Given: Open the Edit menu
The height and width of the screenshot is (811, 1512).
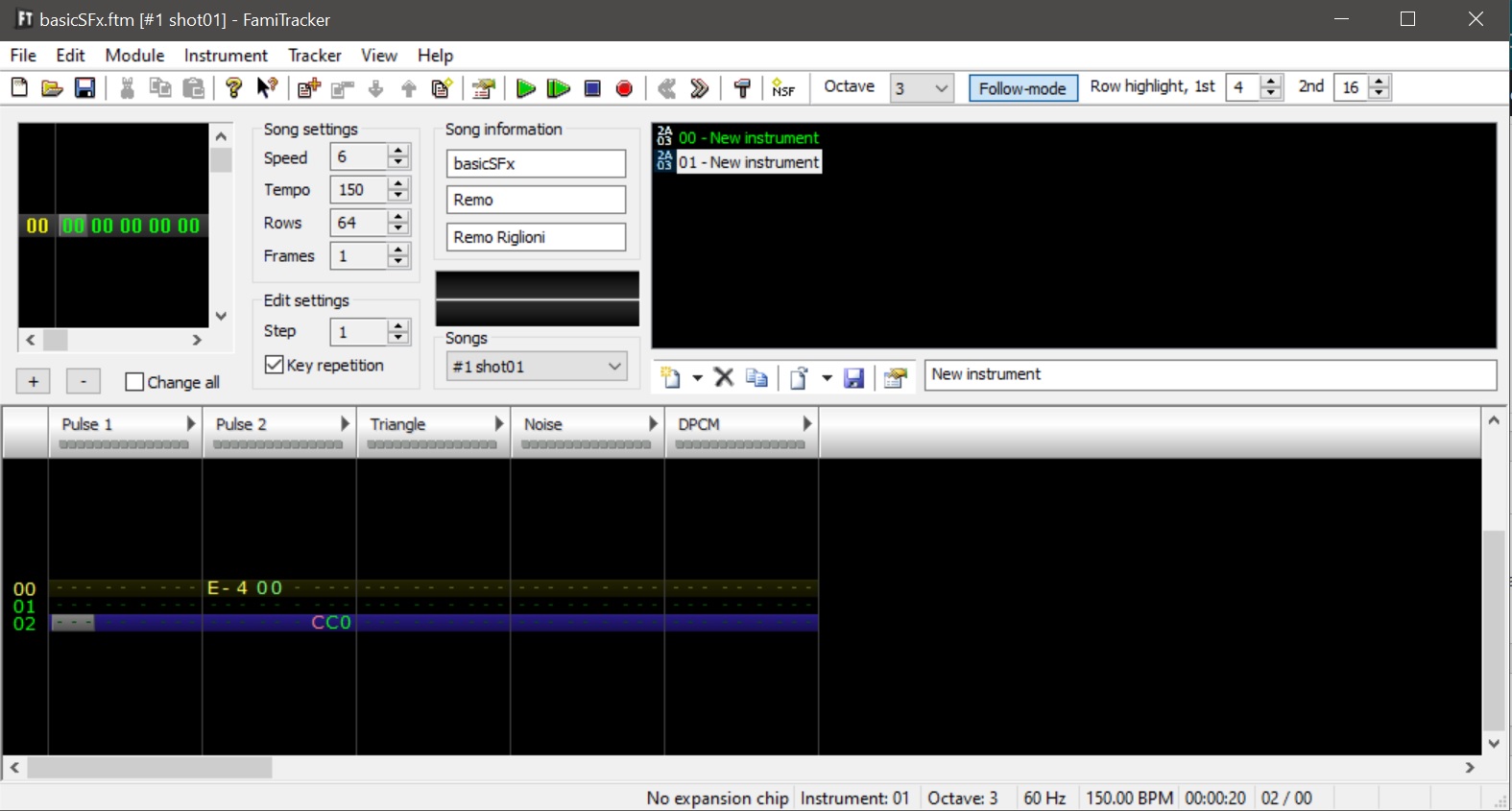Looking at the screenshot, I should point(70,56).
